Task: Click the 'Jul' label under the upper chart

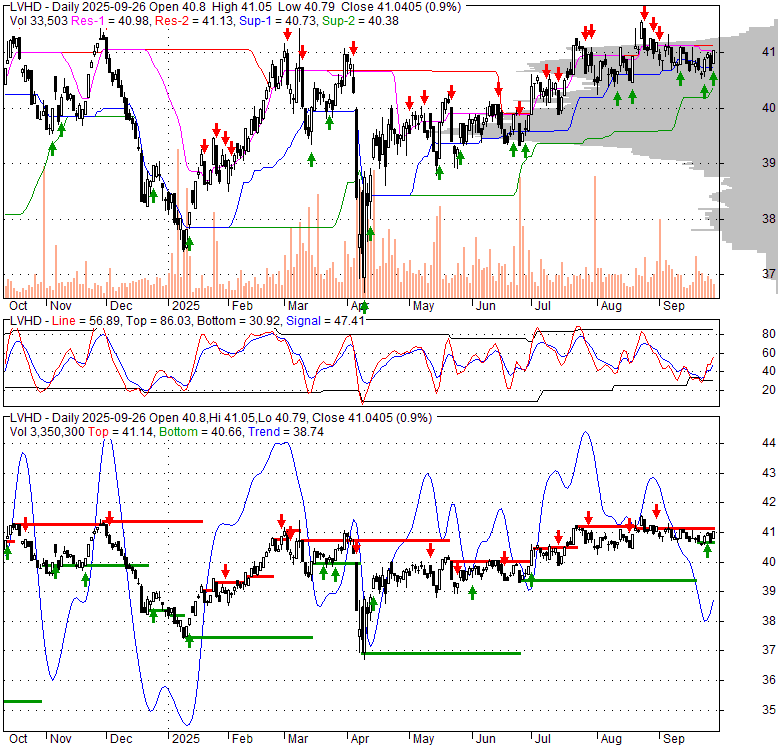Action: 542,305
